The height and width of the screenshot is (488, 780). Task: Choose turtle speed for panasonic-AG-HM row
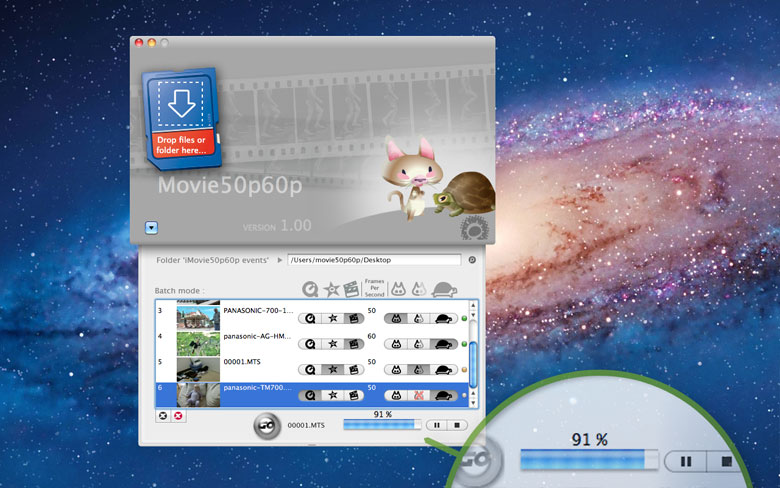pos(443,344)
